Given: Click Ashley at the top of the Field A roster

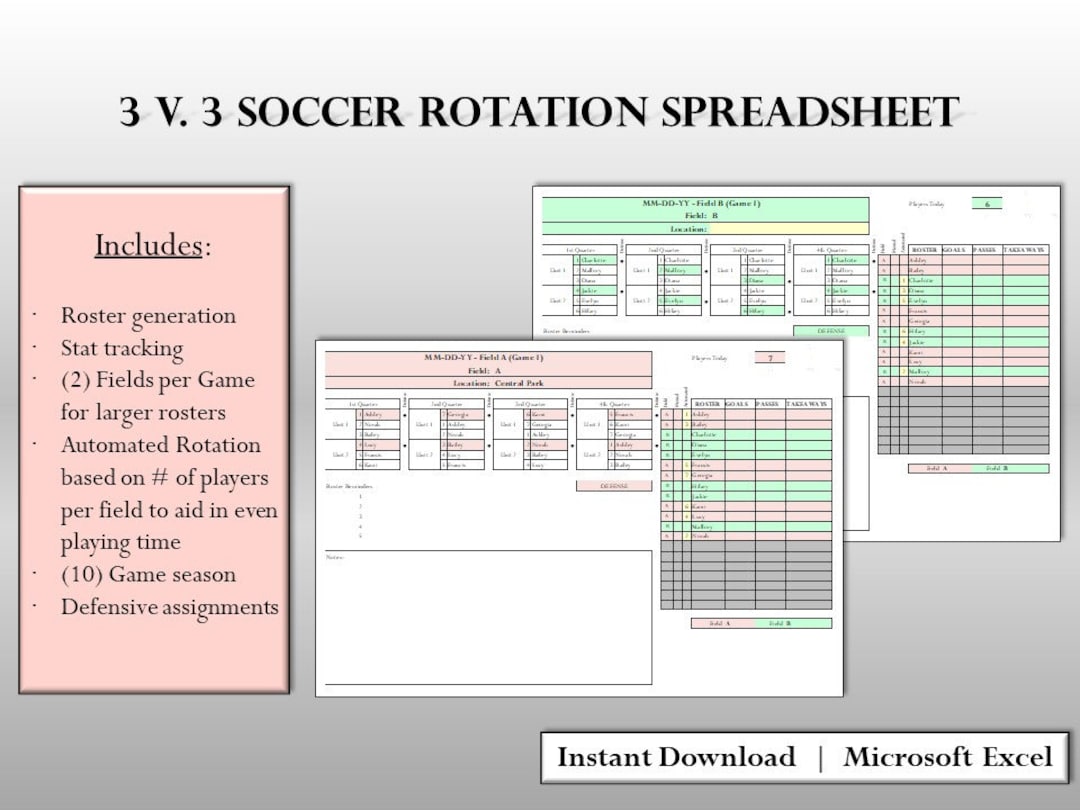Looking at the screenshot, I should click(x=699, y=414).
